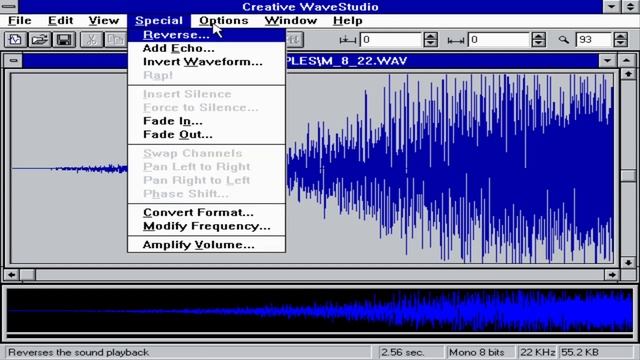Screen dimensions: 640x360
Task: Increase zoom value with up arrow
Action: 620,36
